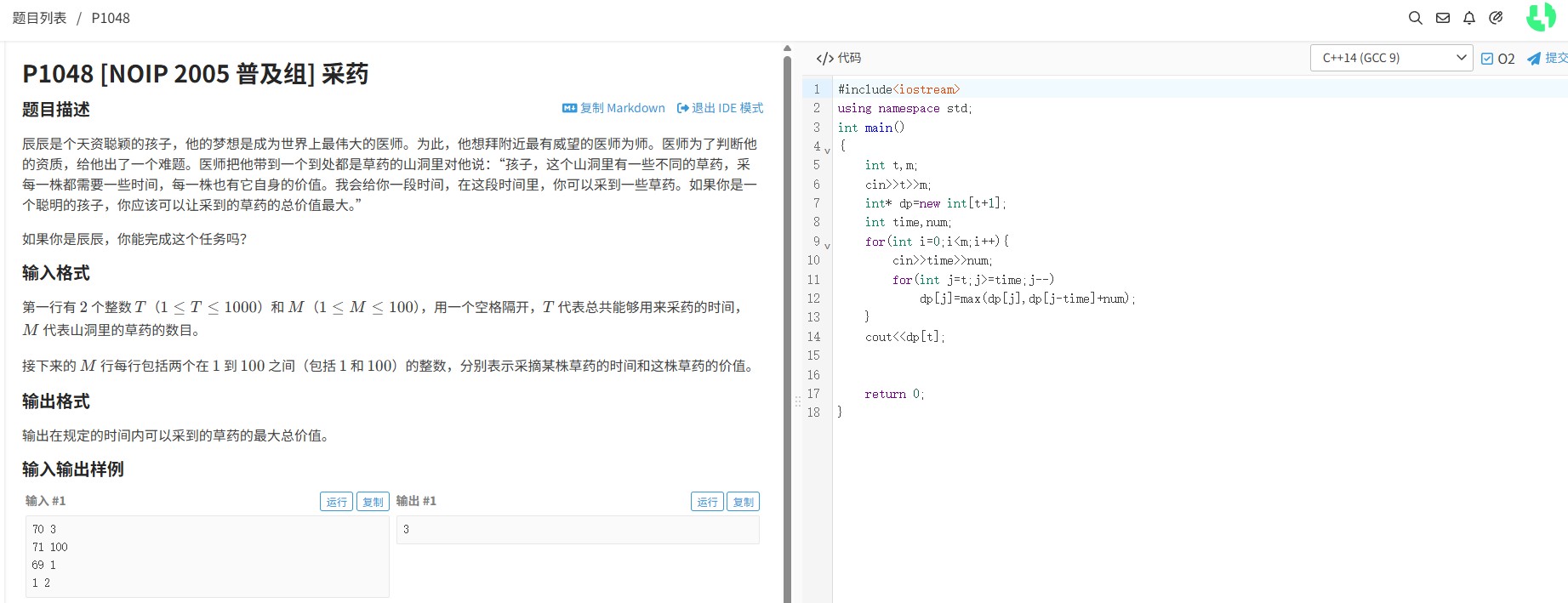Click the 输入输出样例 heading

point(73,469)
